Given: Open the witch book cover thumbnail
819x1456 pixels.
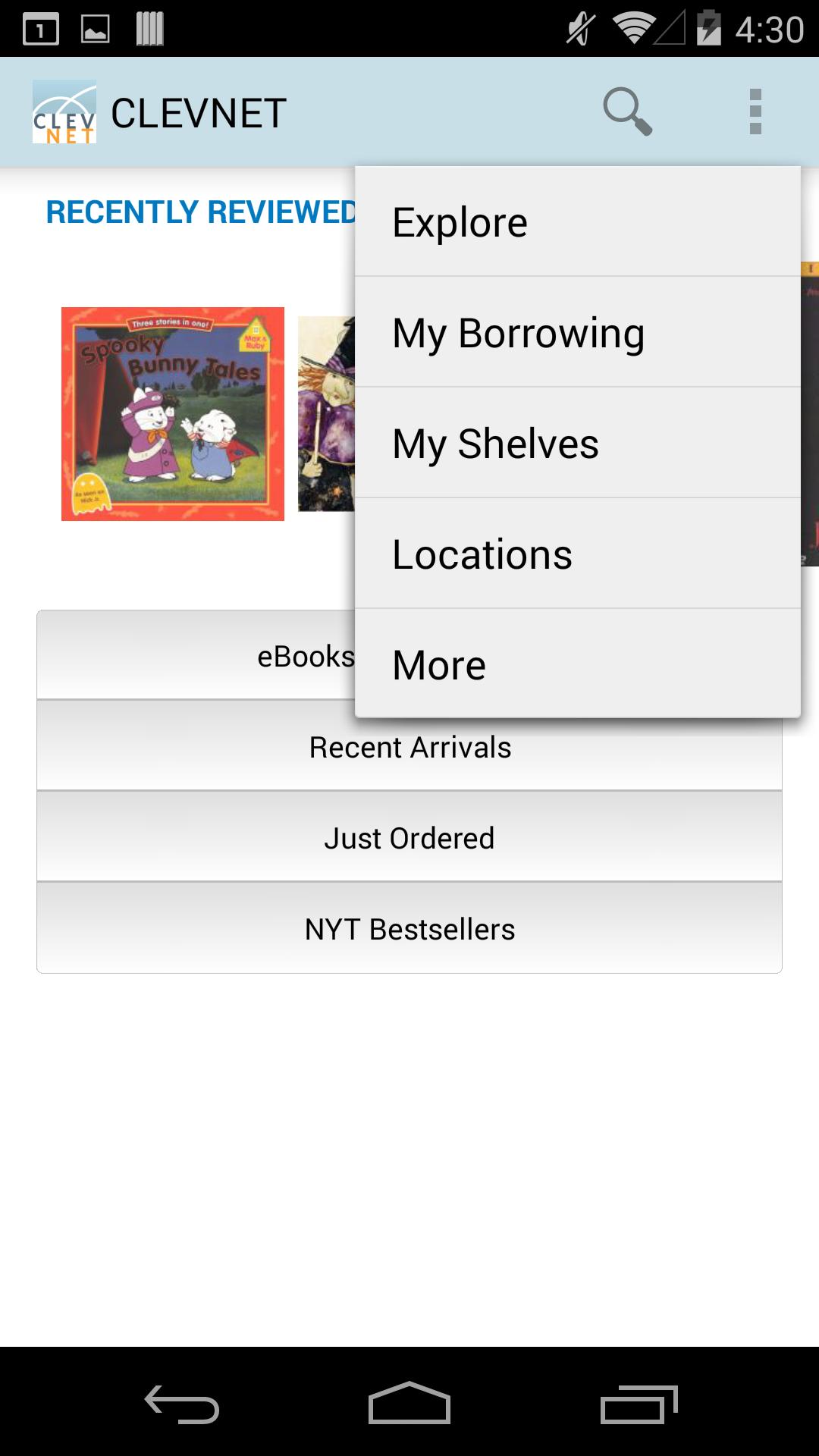Looking at the screenshot, I should click(326, 414).
